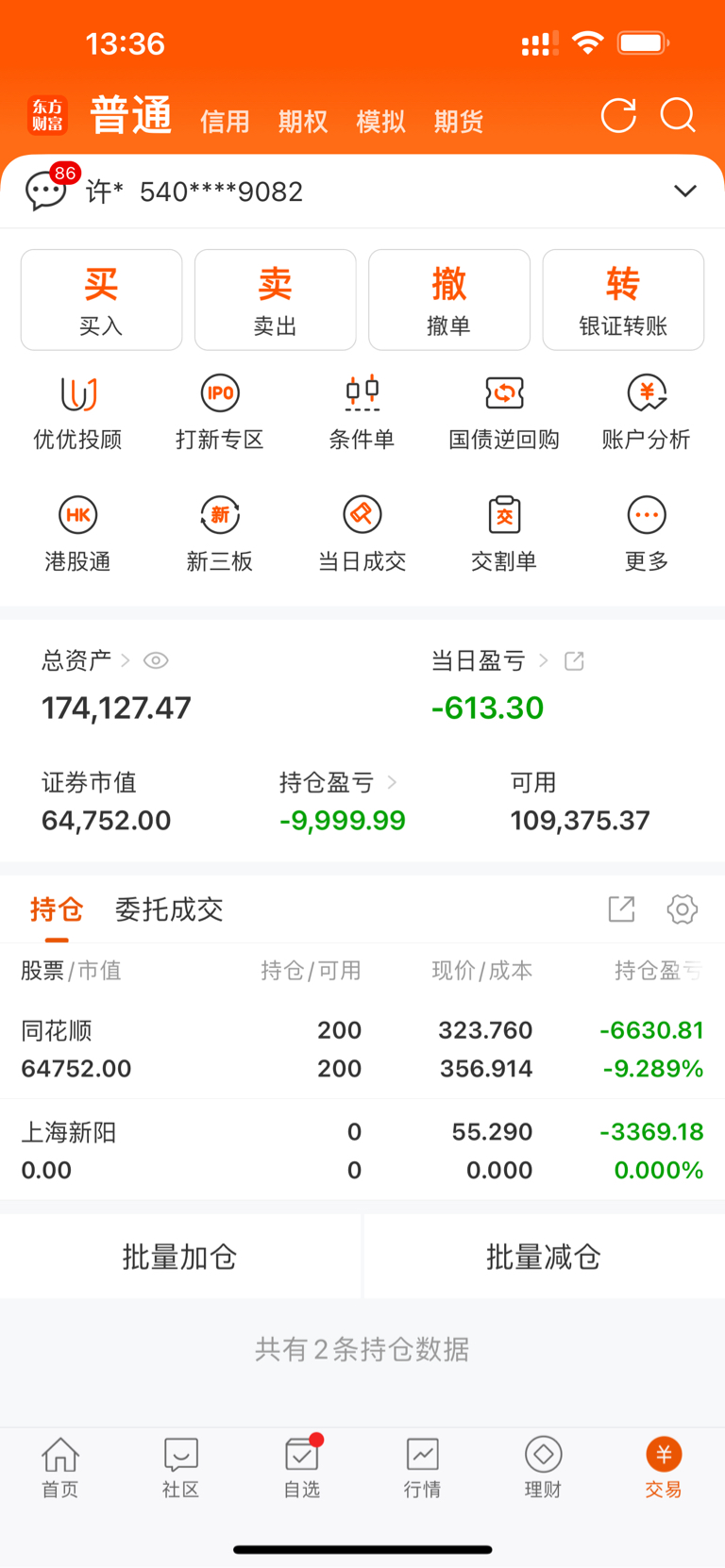
Task: Tap the 买入 buy button
Action: click(101, 300)
